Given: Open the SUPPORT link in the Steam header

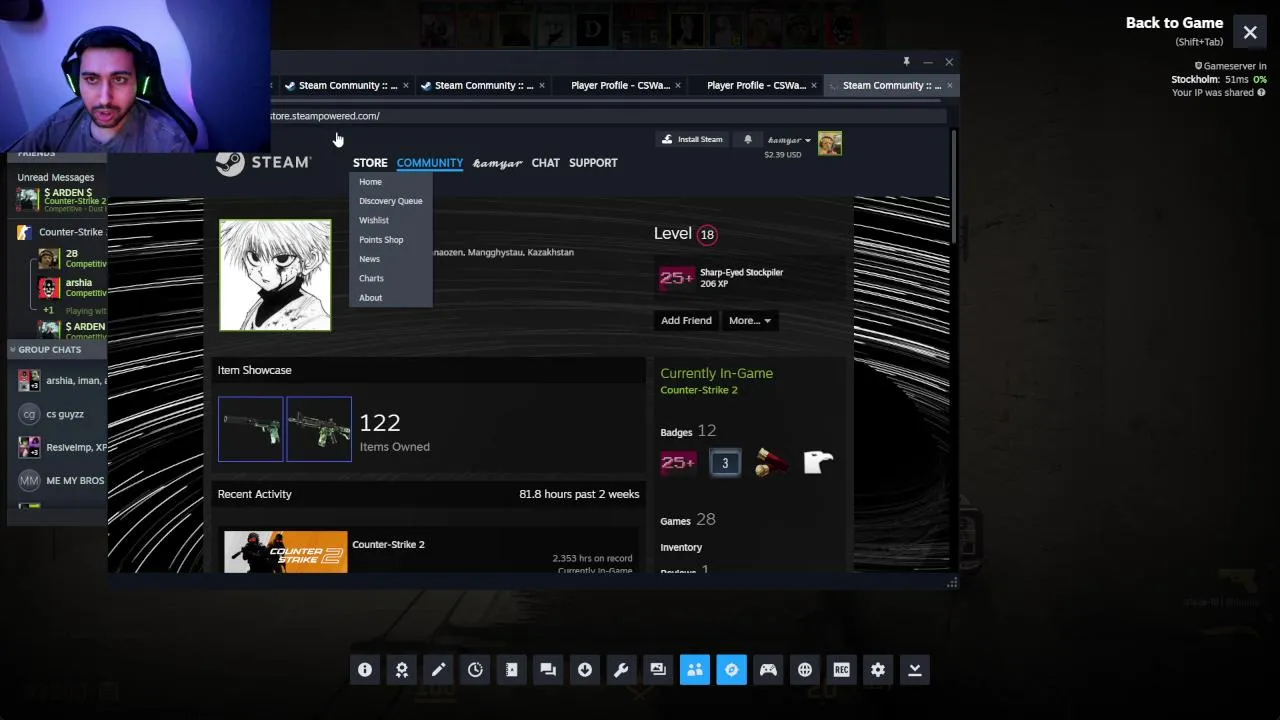Looking at the screenshot, I should coord(593,163).
